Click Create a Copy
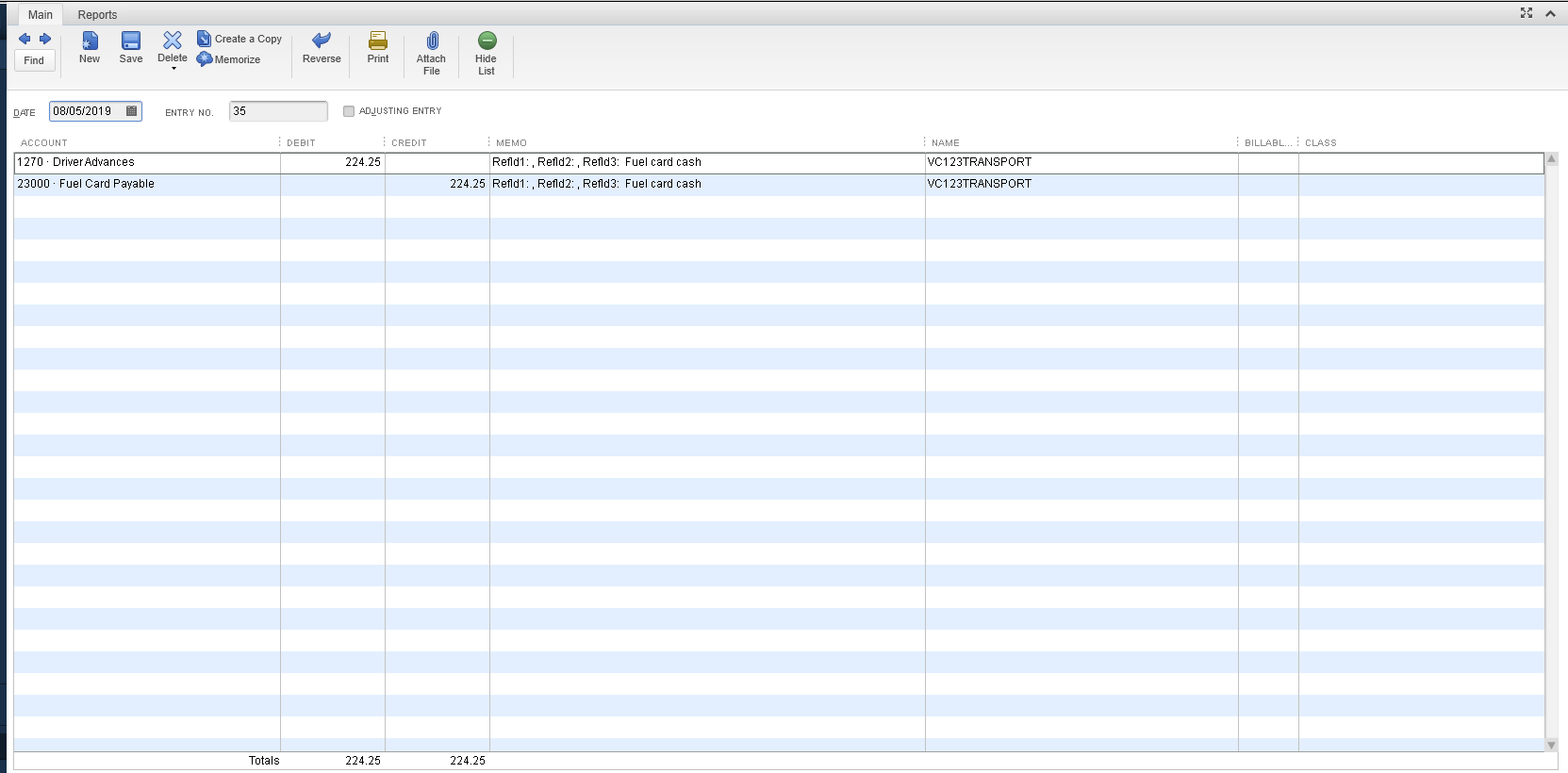The width and height of the screenshot is (1568, 773). pos(239,39)
